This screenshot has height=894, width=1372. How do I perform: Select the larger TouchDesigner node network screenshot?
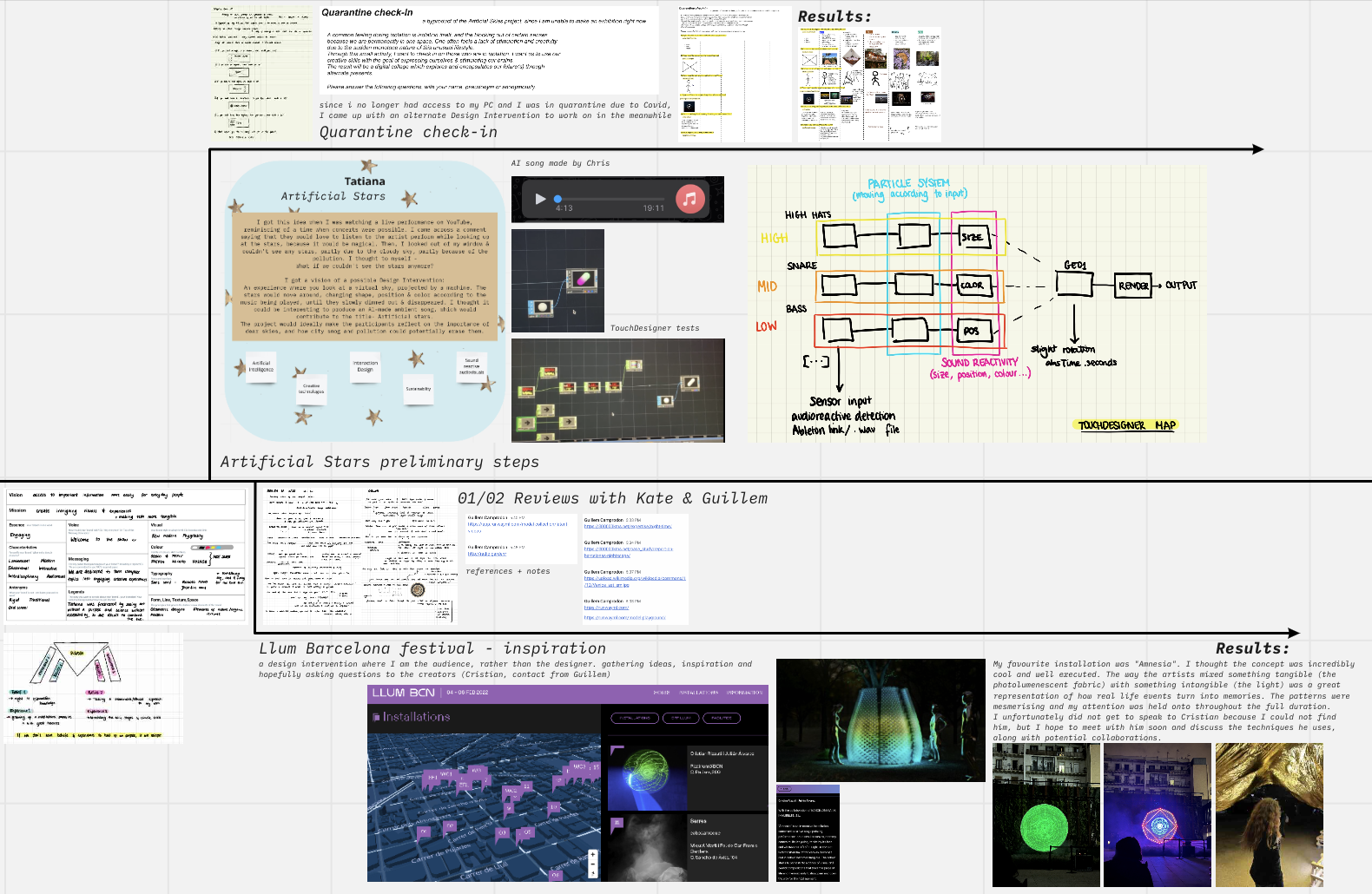(617, 391)
